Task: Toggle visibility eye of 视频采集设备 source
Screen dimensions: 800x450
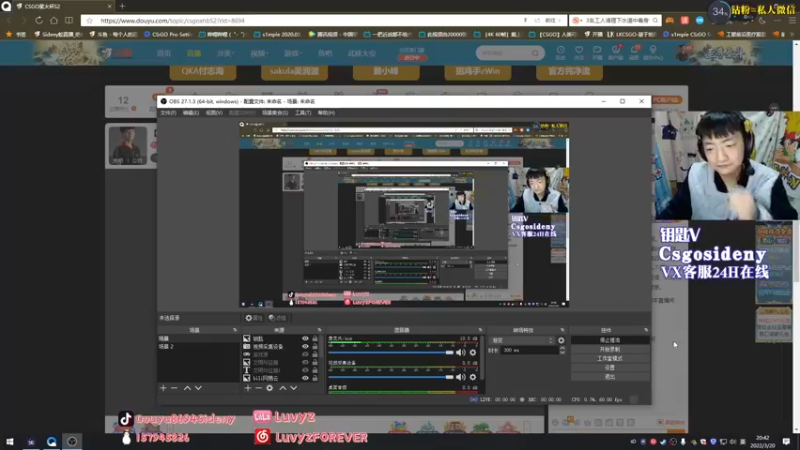Action: tap(305, 346)
